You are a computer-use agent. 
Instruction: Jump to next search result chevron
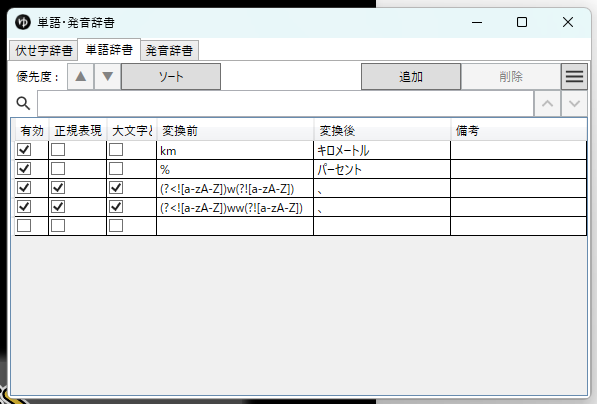[x=574, y=104]
